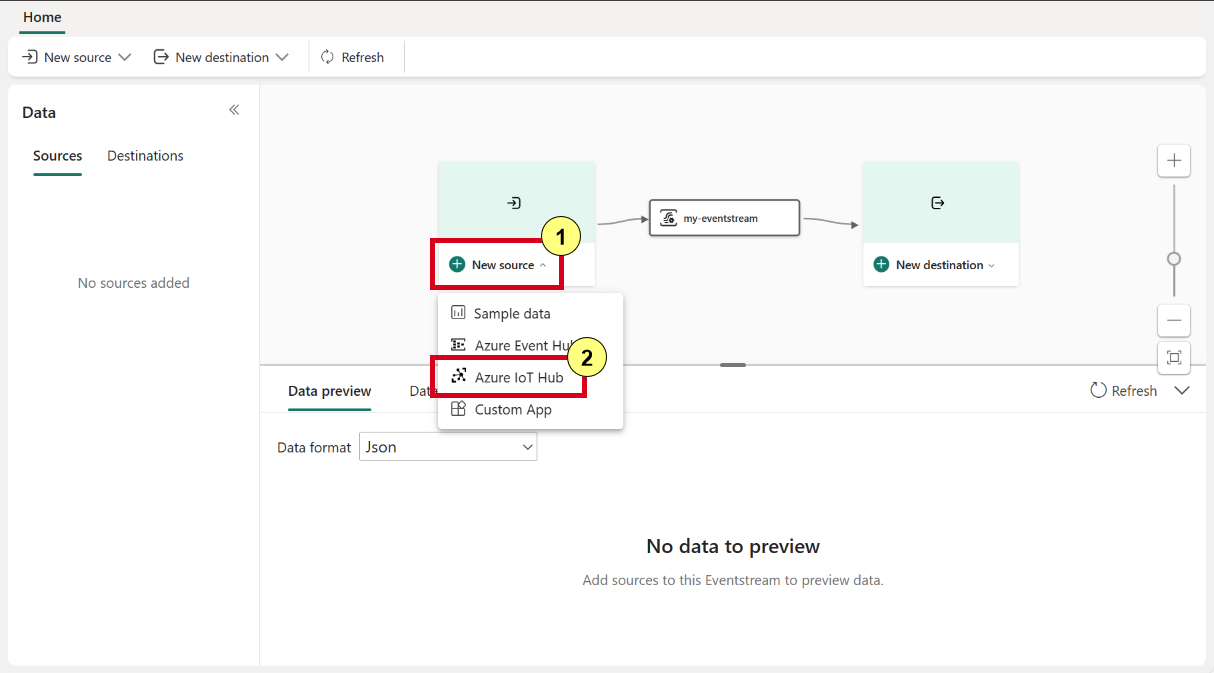Choose Azure IoT Hub from menu
Image resolution: width=1214 pixels, height=673 pixels.
point(530,377)
